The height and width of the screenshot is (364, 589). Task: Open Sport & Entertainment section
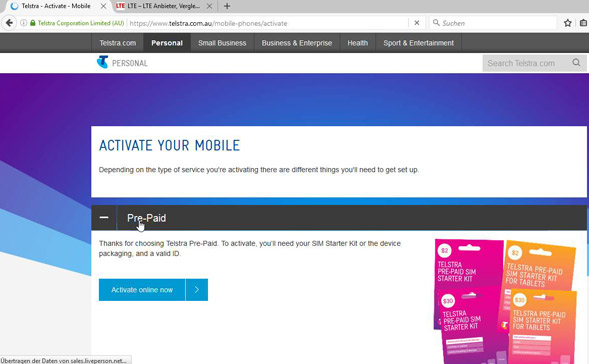coord(418,43)
